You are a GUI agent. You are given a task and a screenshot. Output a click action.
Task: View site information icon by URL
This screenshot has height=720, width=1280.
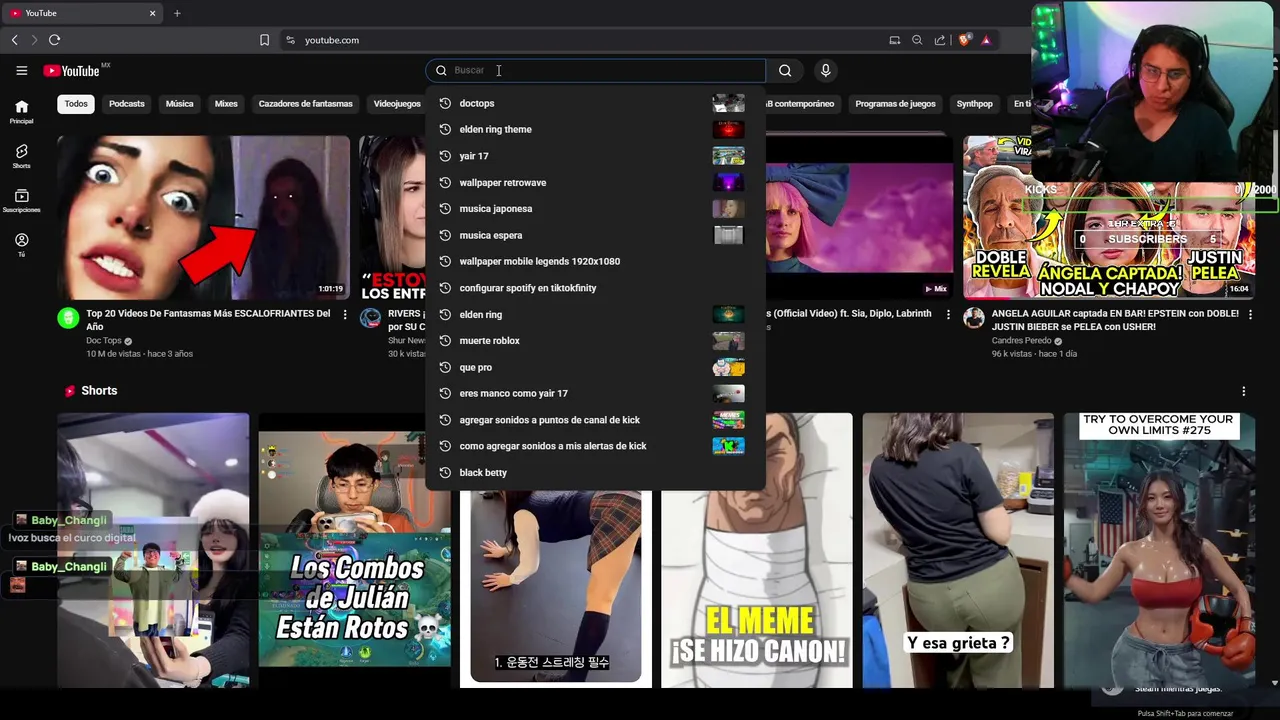pyautogui.click(x=290, y=40)
